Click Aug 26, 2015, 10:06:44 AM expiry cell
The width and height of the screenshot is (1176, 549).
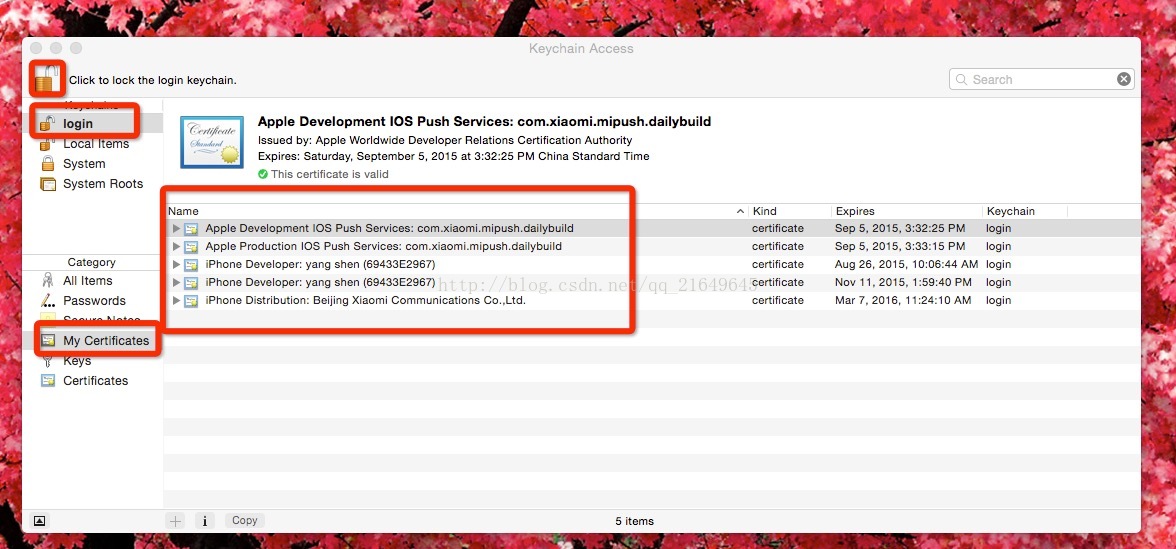click(x=907, y=264)
